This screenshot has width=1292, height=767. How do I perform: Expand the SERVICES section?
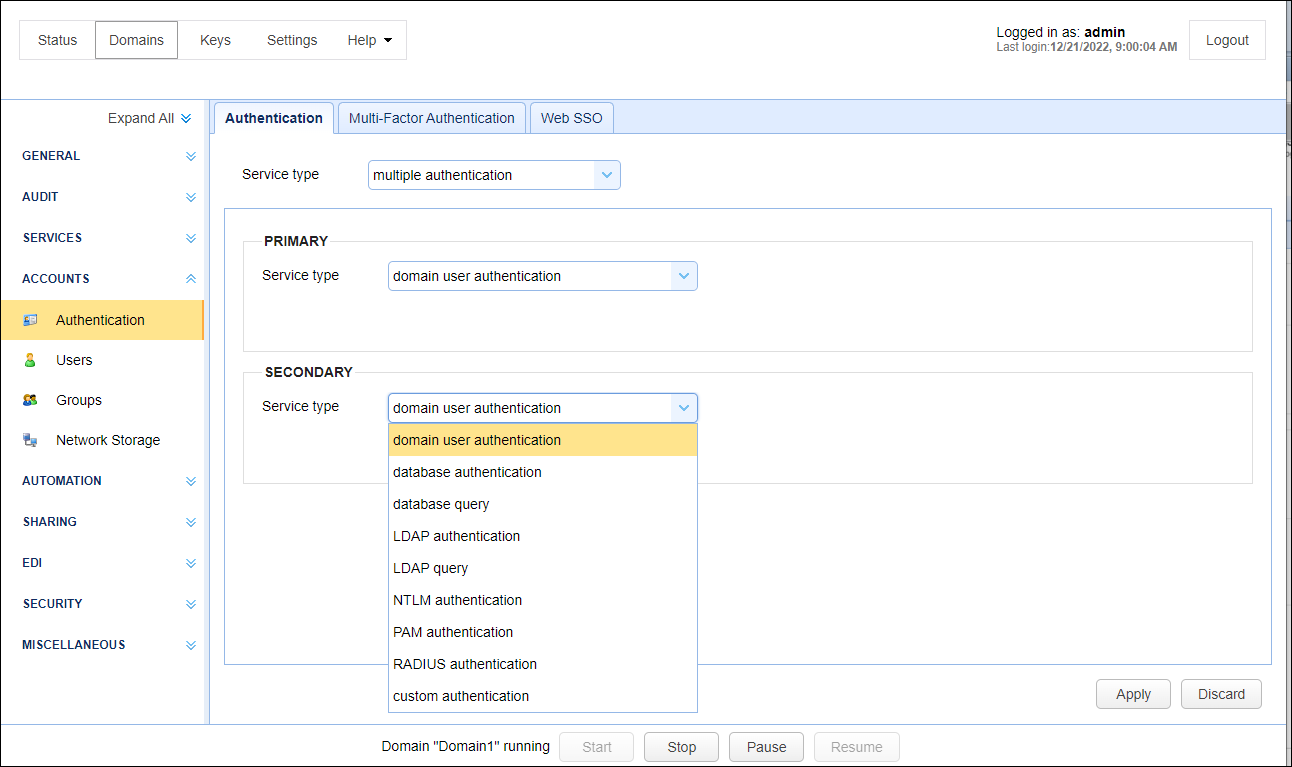pos(191,239)
